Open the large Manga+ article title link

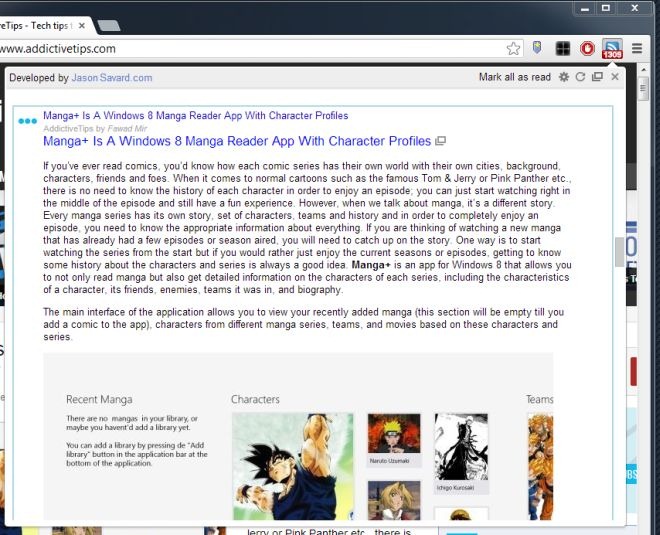(x=237, y=141)
